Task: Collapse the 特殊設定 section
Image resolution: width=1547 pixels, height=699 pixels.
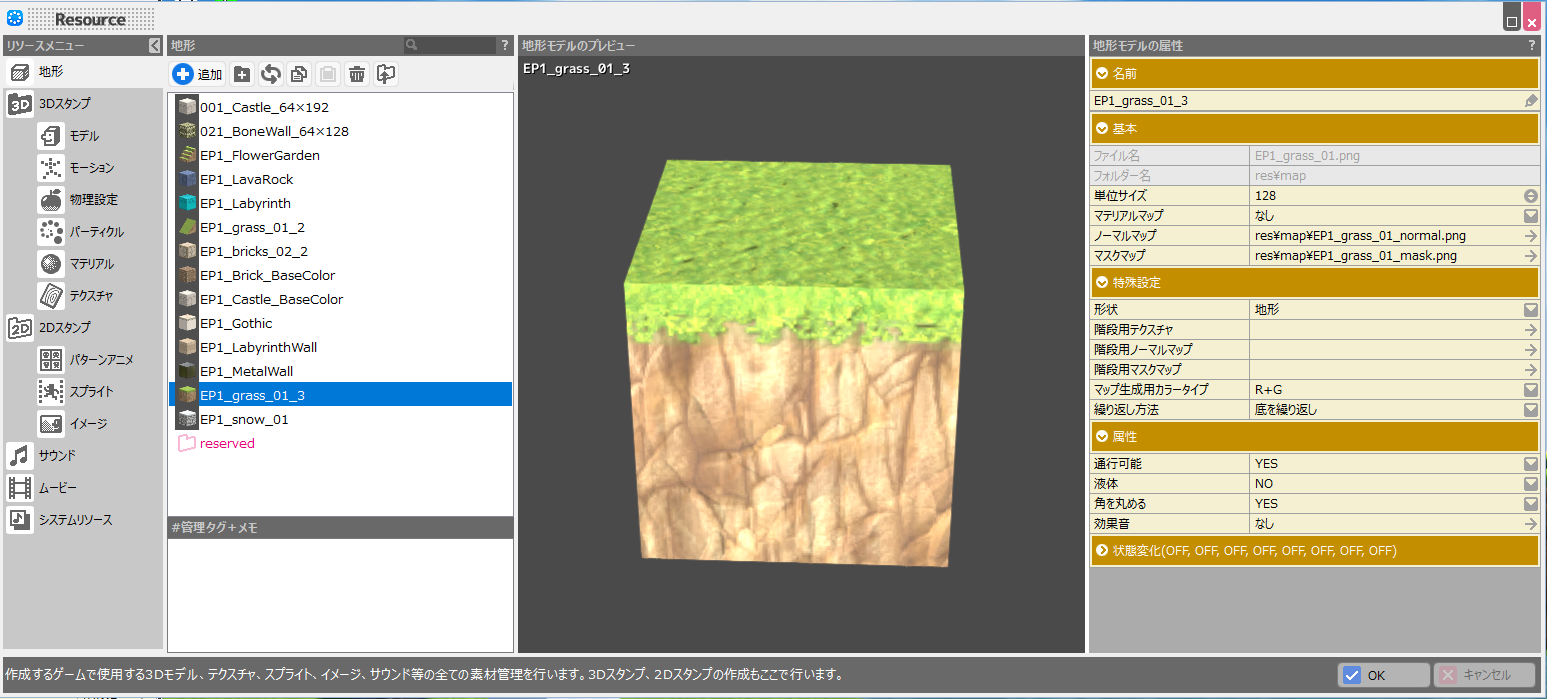Action: coord(1102,283)
